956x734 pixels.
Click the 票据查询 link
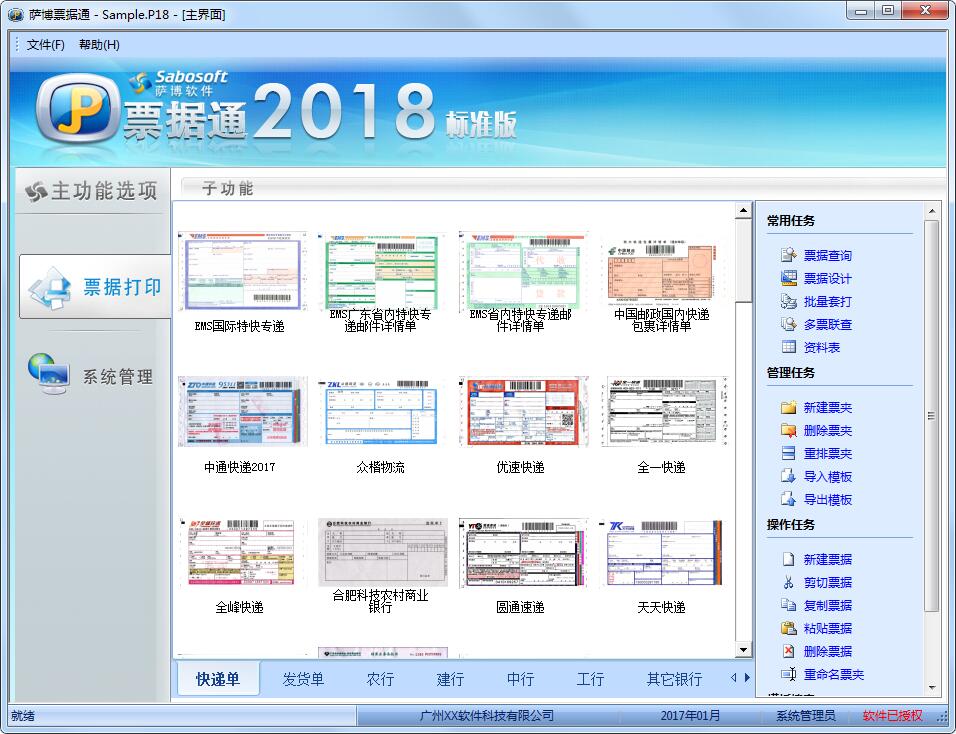point(827,255)
